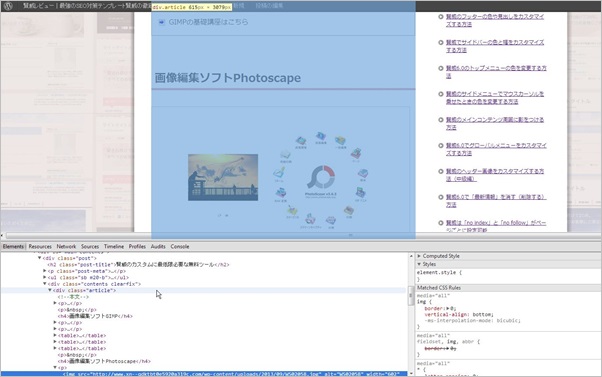The width and height of the screenshot is (602, 377).
Task: Open sidebar link about フッターの色や見出し
Action: point(494,20)
